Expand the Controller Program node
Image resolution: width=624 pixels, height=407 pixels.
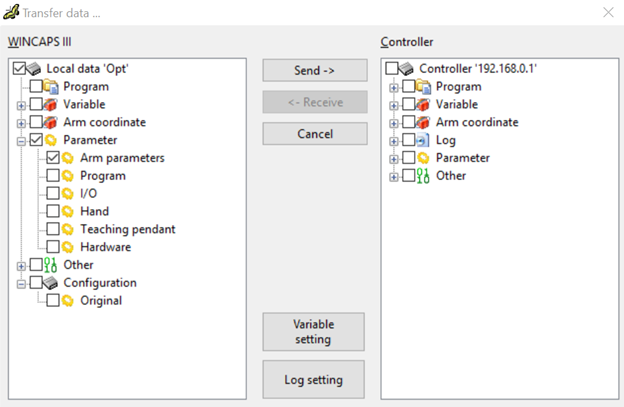(x=394, y=88)
